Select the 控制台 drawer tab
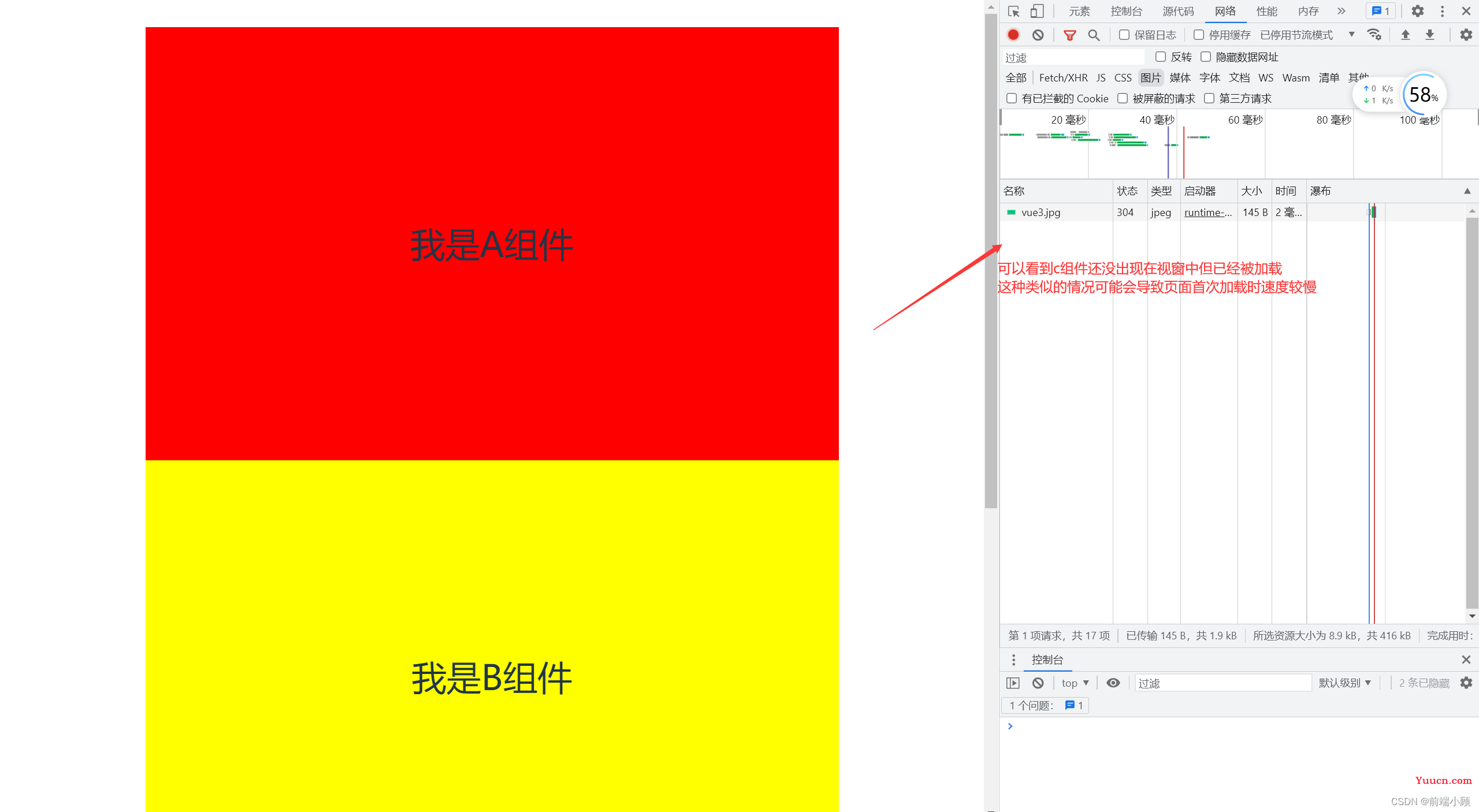The width and height of the screenshot is (1479, 812). click(x=1047, y=660)
